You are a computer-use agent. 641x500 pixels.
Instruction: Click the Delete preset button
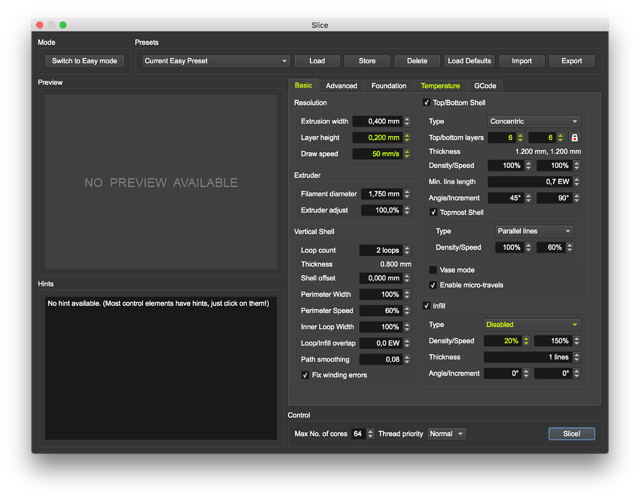click(417, 61)
